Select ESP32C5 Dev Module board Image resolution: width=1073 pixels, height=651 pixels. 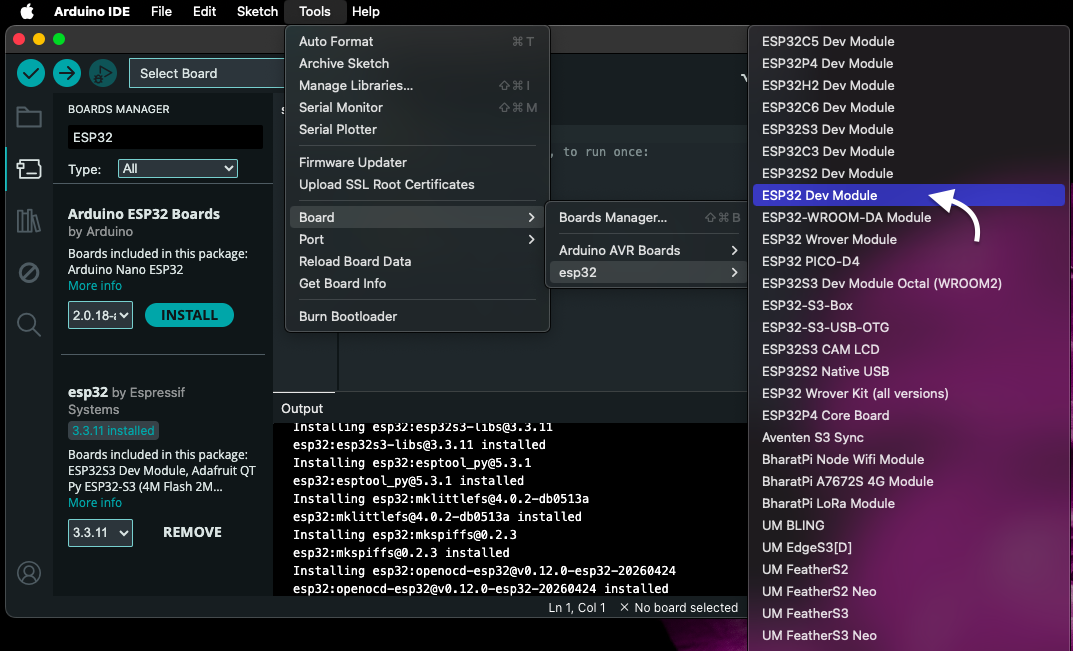pyautogui.click(x=909, y=41)
